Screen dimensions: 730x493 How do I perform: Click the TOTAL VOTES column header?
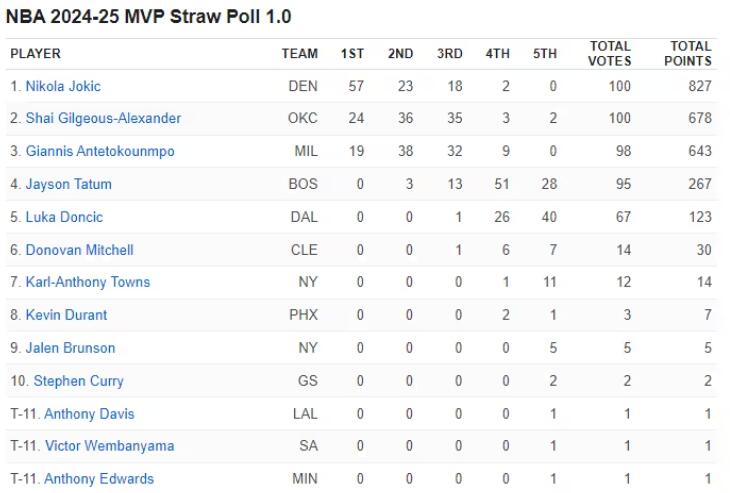[609, 54]
